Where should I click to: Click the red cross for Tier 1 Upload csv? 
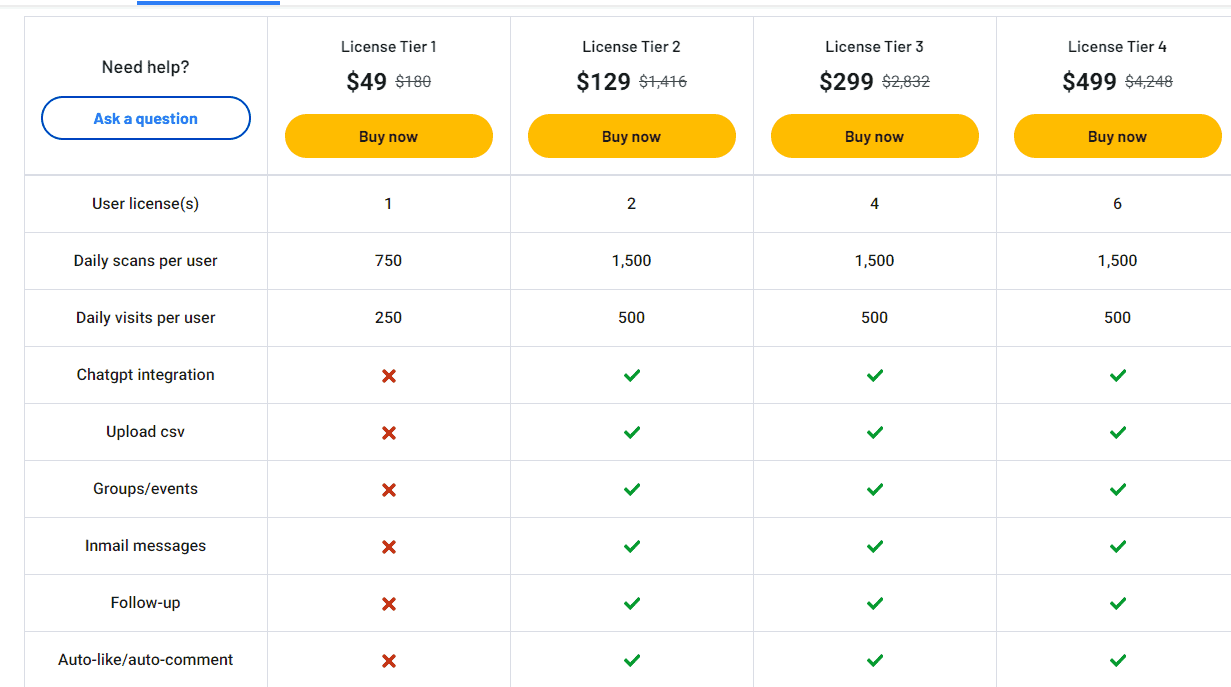[x=388, y=432]
